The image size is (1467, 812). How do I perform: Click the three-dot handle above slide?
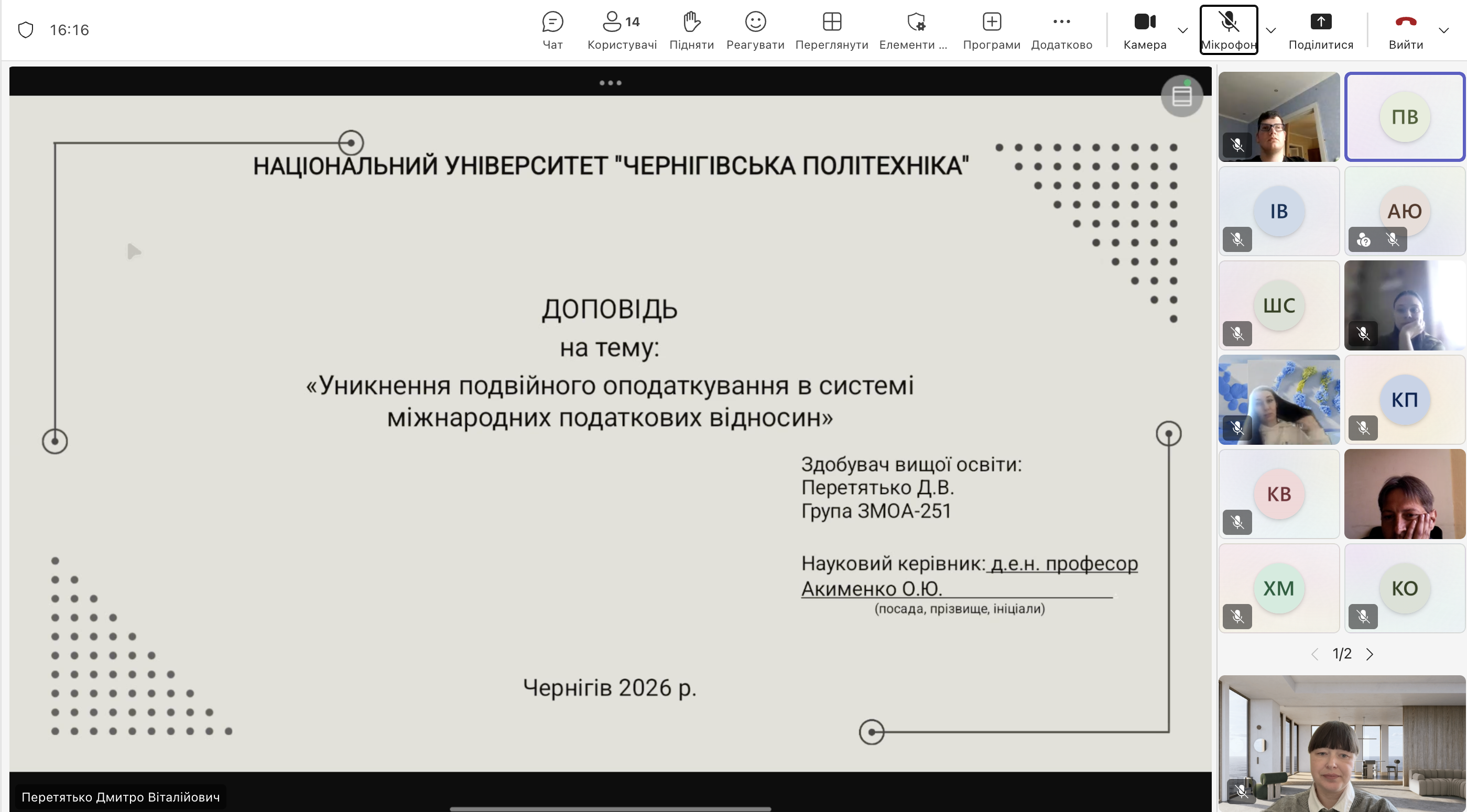[610, 83]
